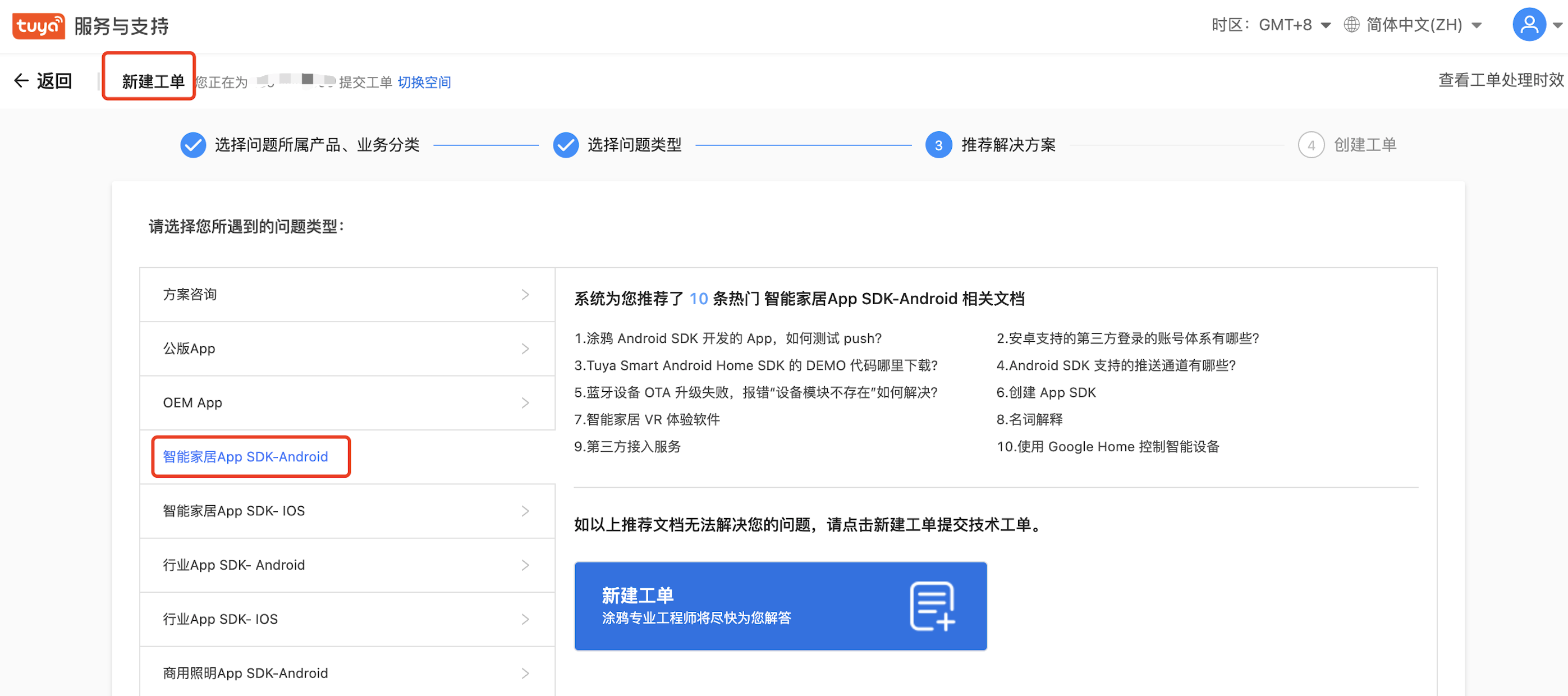Click the globe language icon
This screenshot has width=1568, height=696.
click(x=1351, y=25)
